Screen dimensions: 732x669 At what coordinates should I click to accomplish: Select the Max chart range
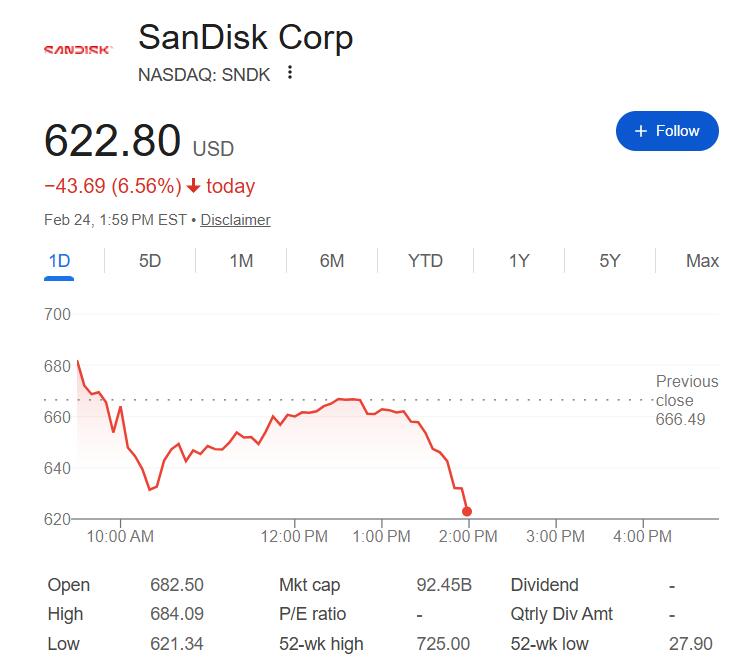702,261
